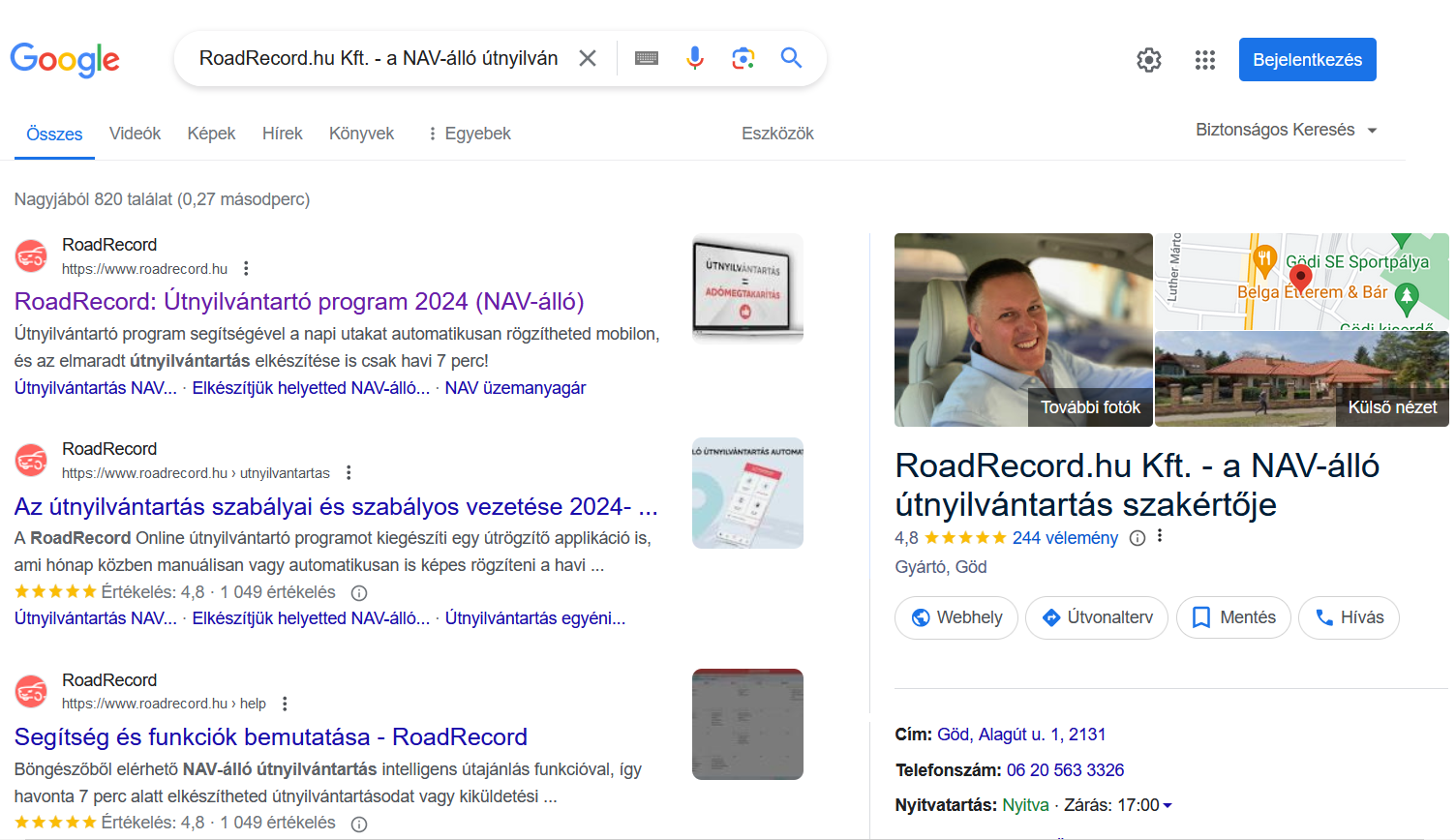Open the Google apps grid icon
The width and height of the screenshot is (1456, 840).
coord(1205,60)
